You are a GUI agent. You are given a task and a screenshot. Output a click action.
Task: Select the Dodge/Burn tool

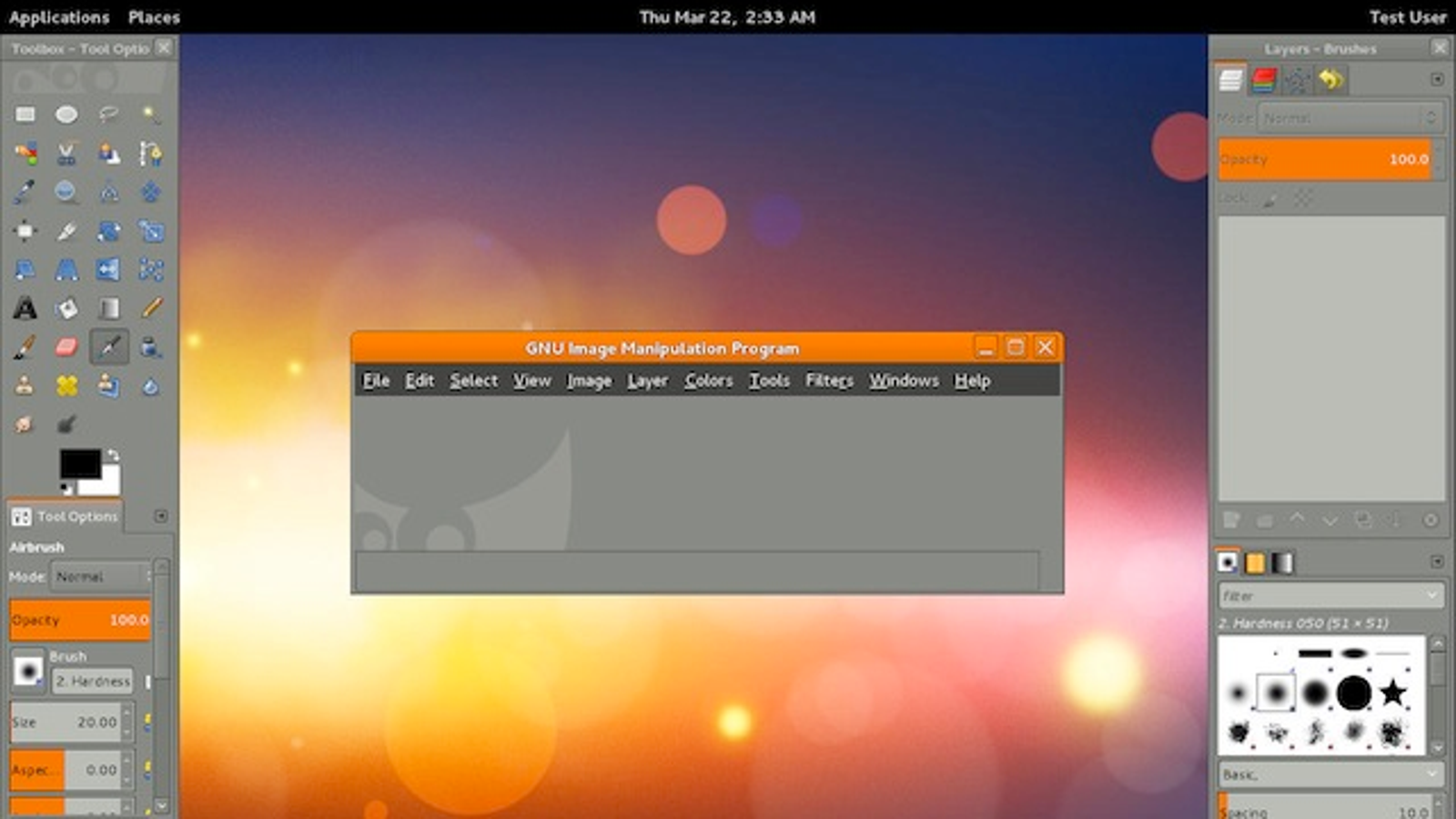pyautogui.click(x=66, y=424)
